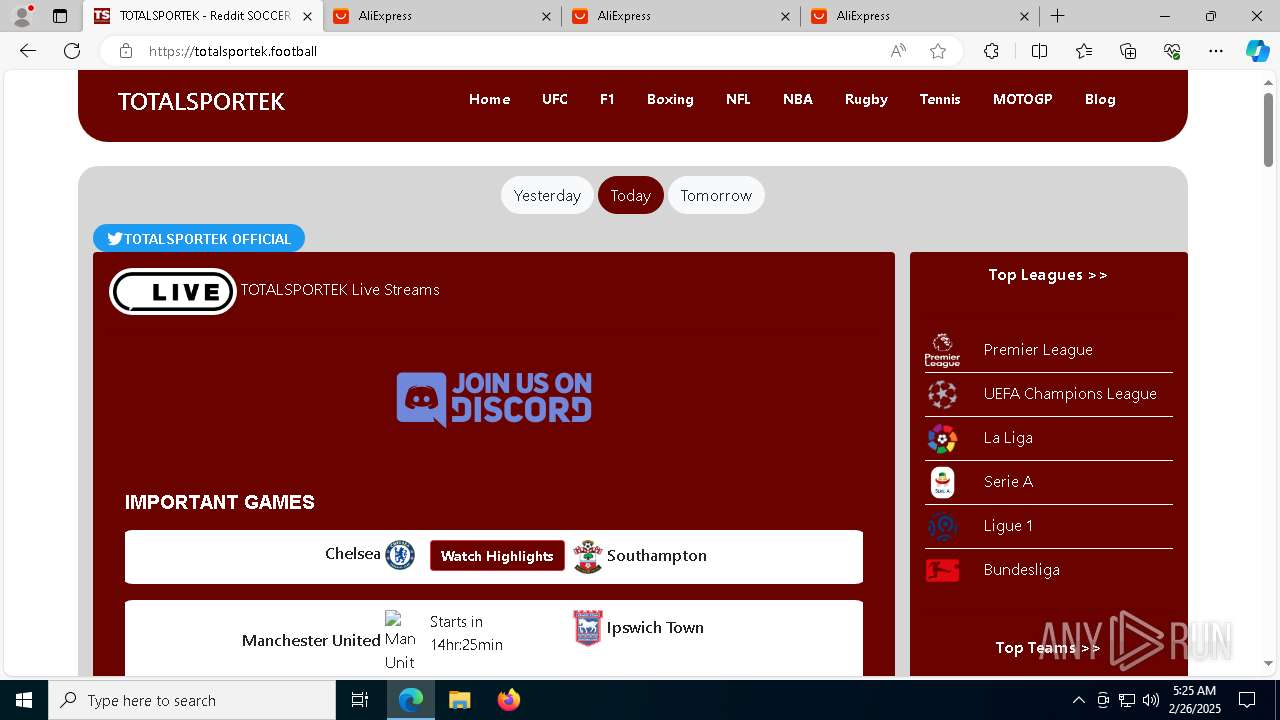Image resolution: width=1280 pixels, height=720 pixels.
Task: Open profile avatar icon
Action: click(22, 16)
